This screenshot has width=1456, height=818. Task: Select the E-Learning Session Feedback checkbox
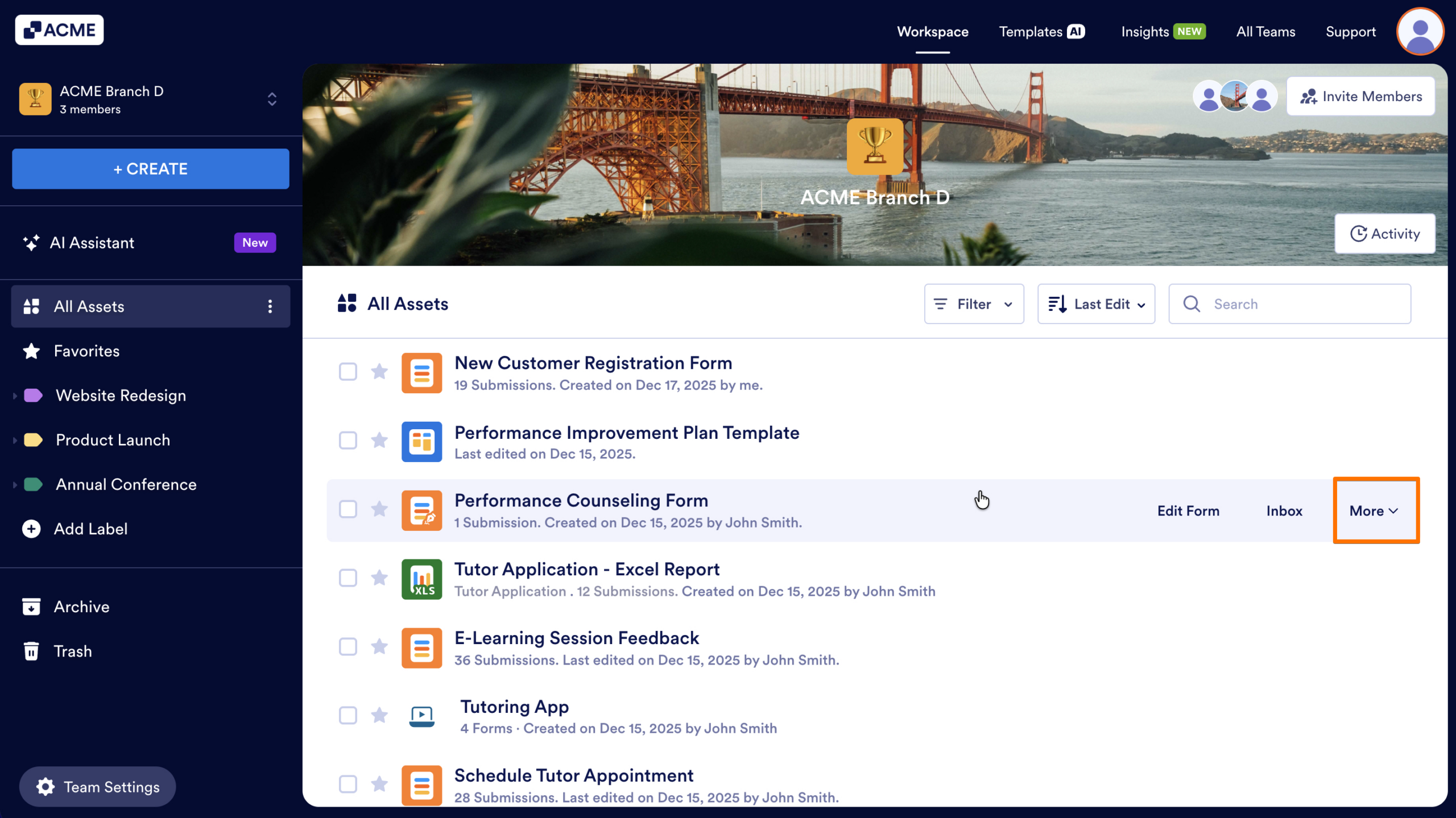coord(348,647)
